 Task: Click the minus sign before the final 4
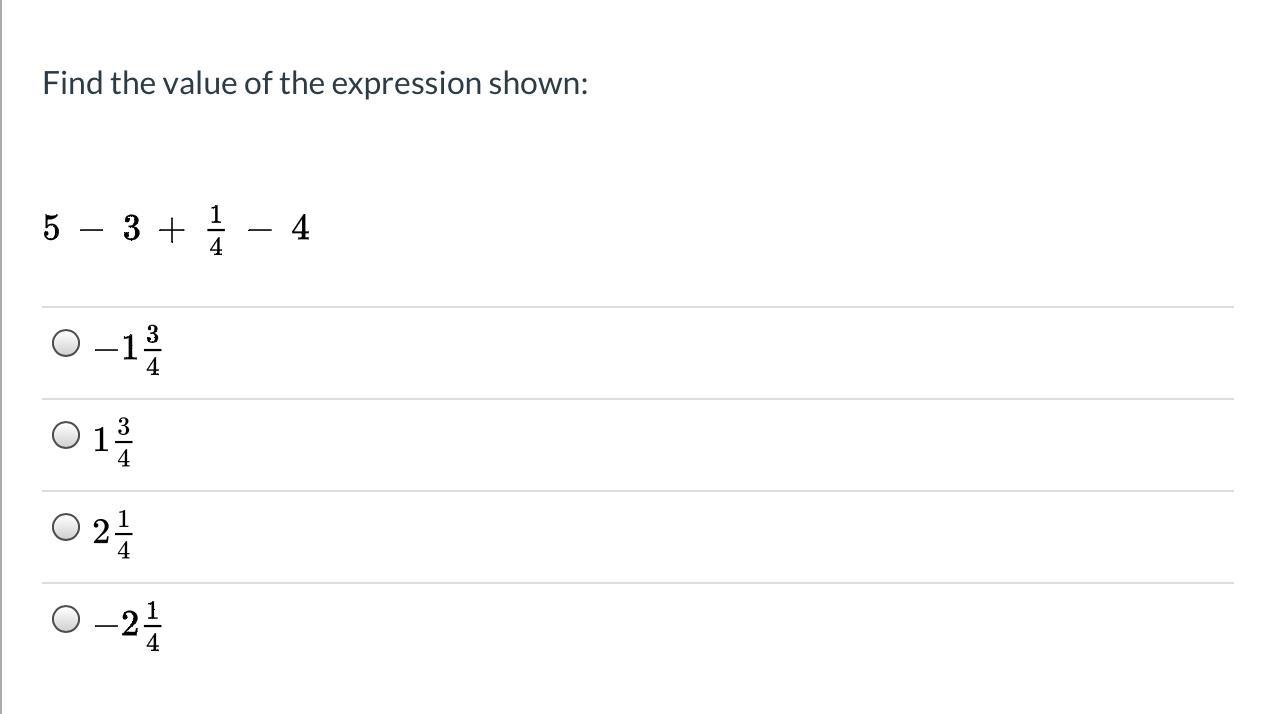259,230
